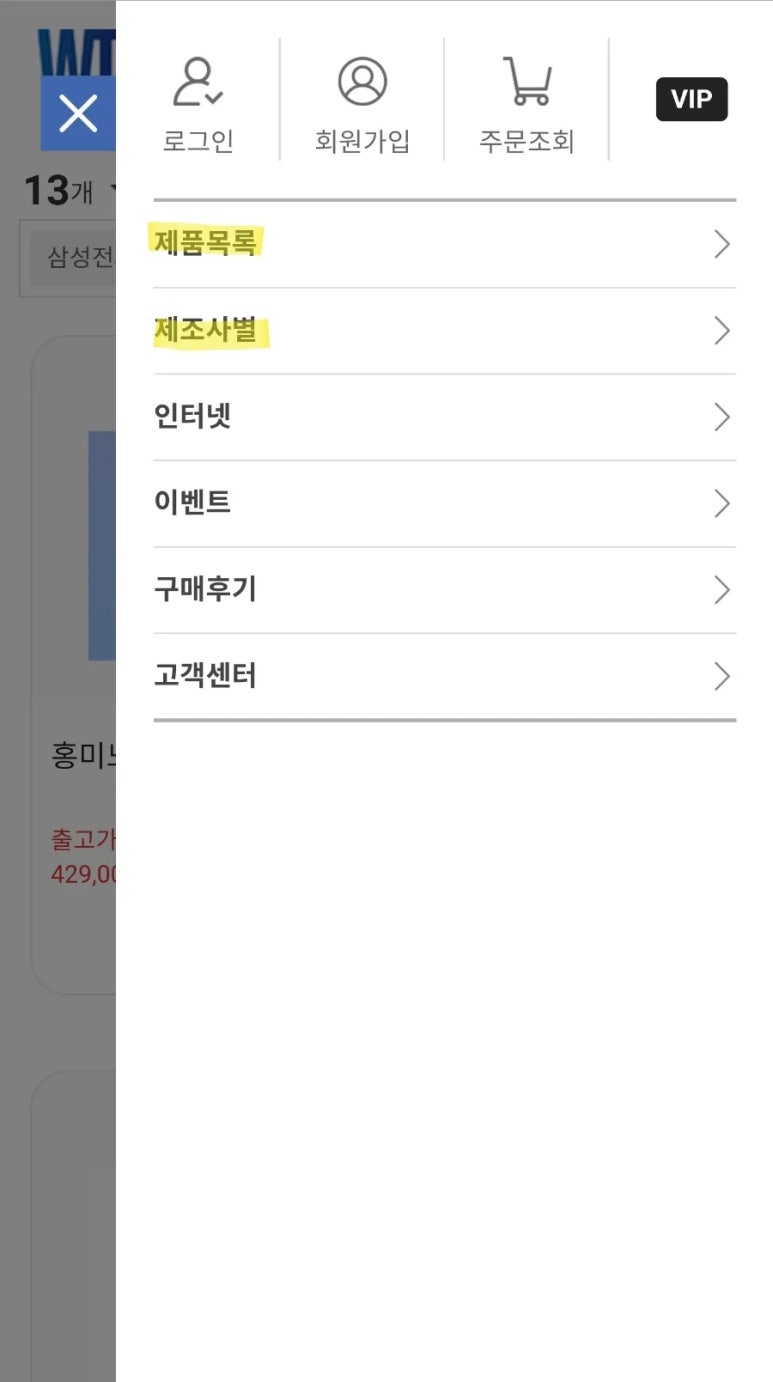The width and height of the screenshot is (773, 1382).
Task: Open the 이벤트 menu entry
Action: tap(193, 502)
